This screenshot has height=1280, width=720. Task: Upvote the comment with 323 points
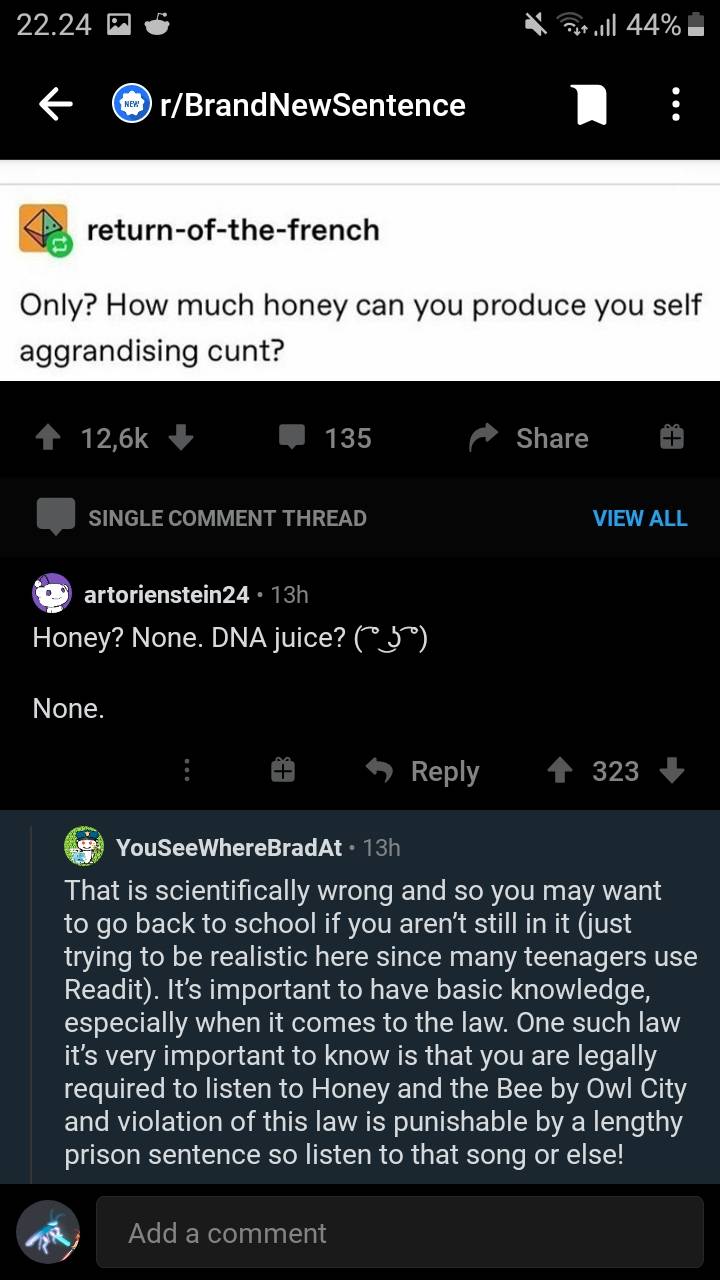(x=560, y=771)
